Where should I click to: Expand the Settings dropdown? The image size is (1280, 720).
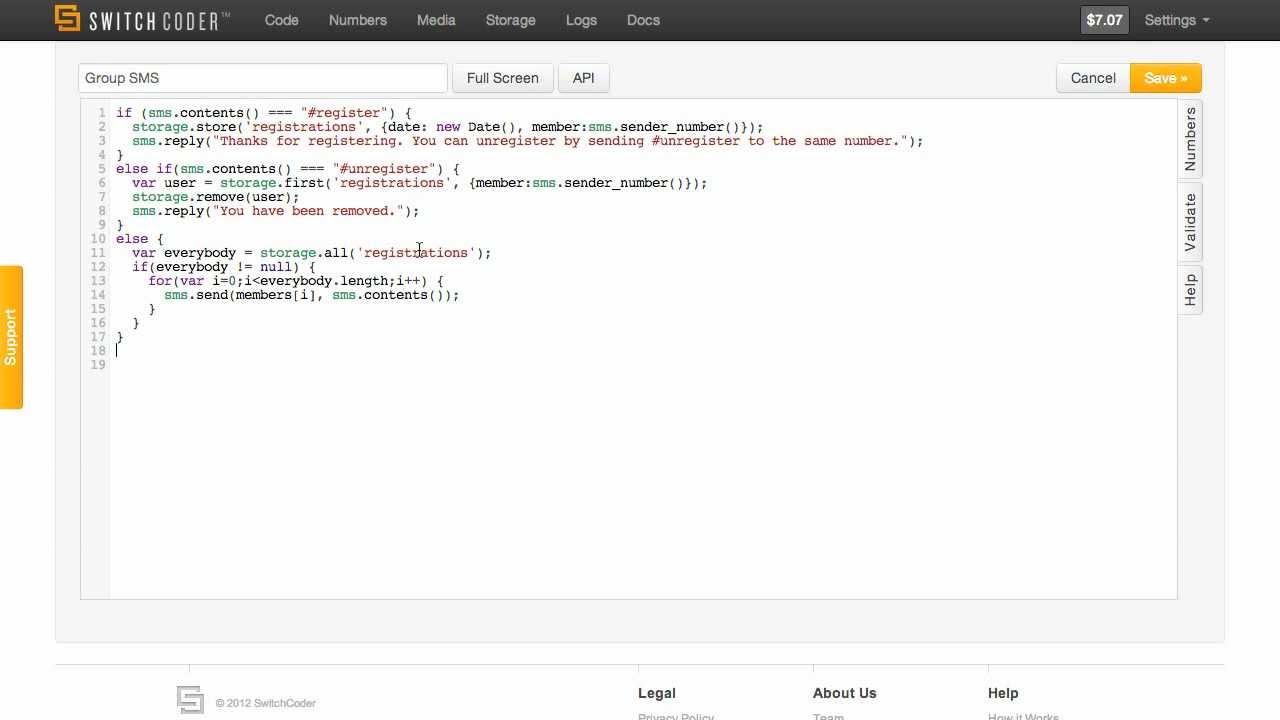[x=1177, y=20]
